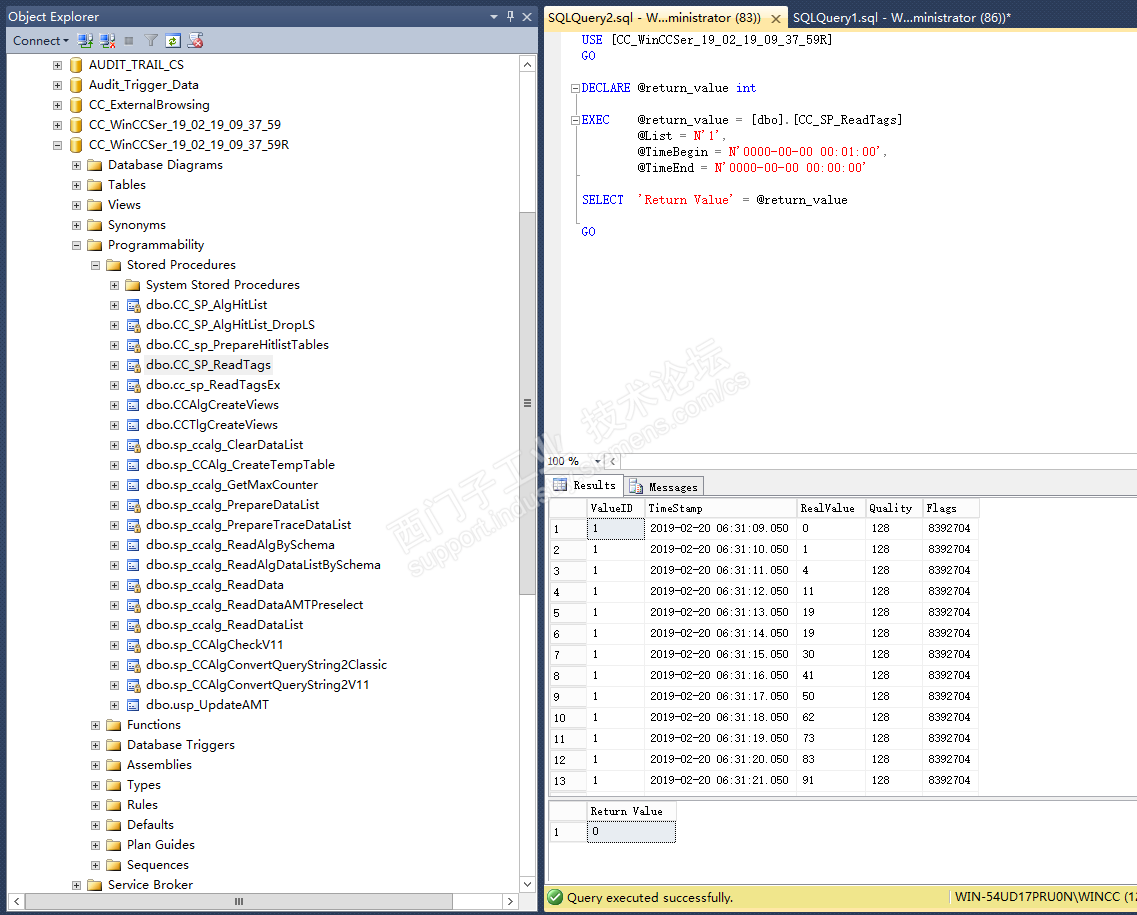Screen dimensions: 1137x915
Task: Click the green success status icon
Action: point(555,898)
